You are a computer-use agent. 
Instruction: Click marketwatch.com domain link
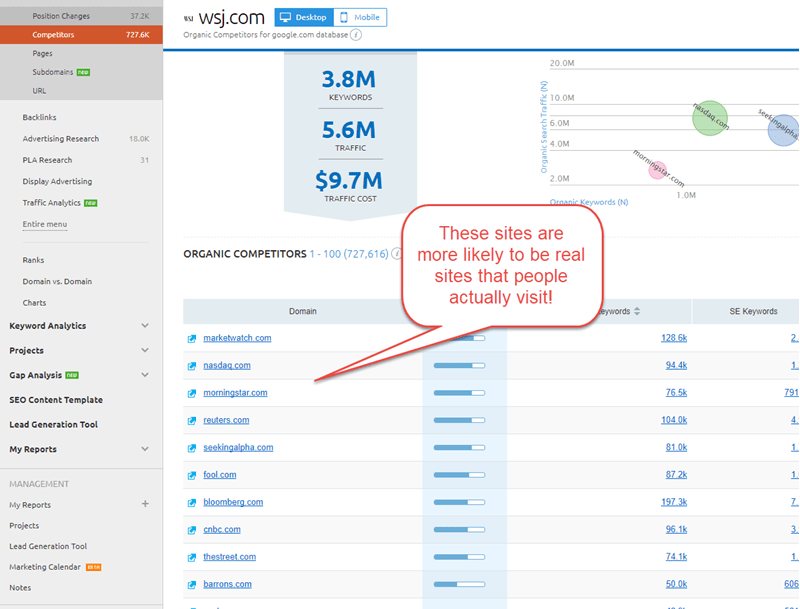(237, 338)
